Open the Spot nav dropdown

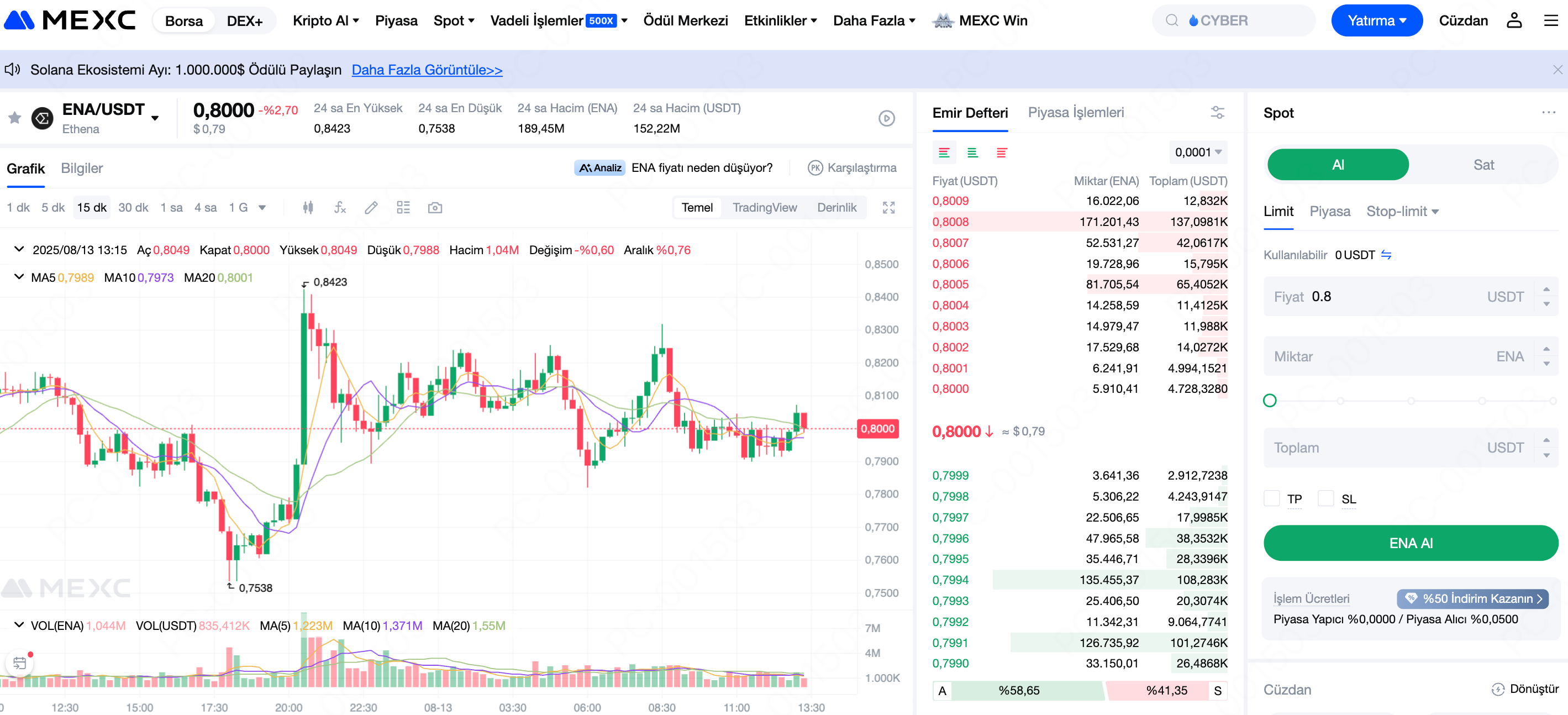pyautogui.click(x=454, y=20)
